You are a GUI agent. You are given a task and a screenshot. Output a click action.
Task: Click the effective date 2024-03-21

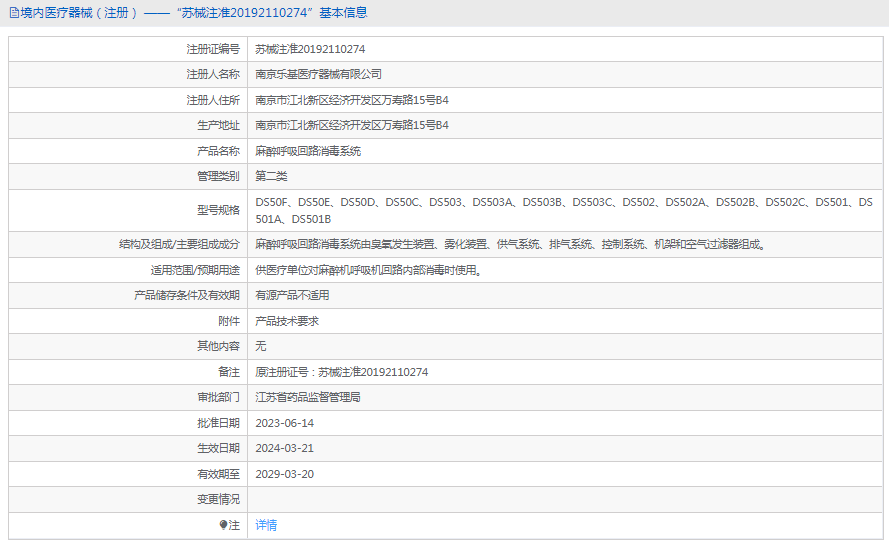click(x=284, y=448)
